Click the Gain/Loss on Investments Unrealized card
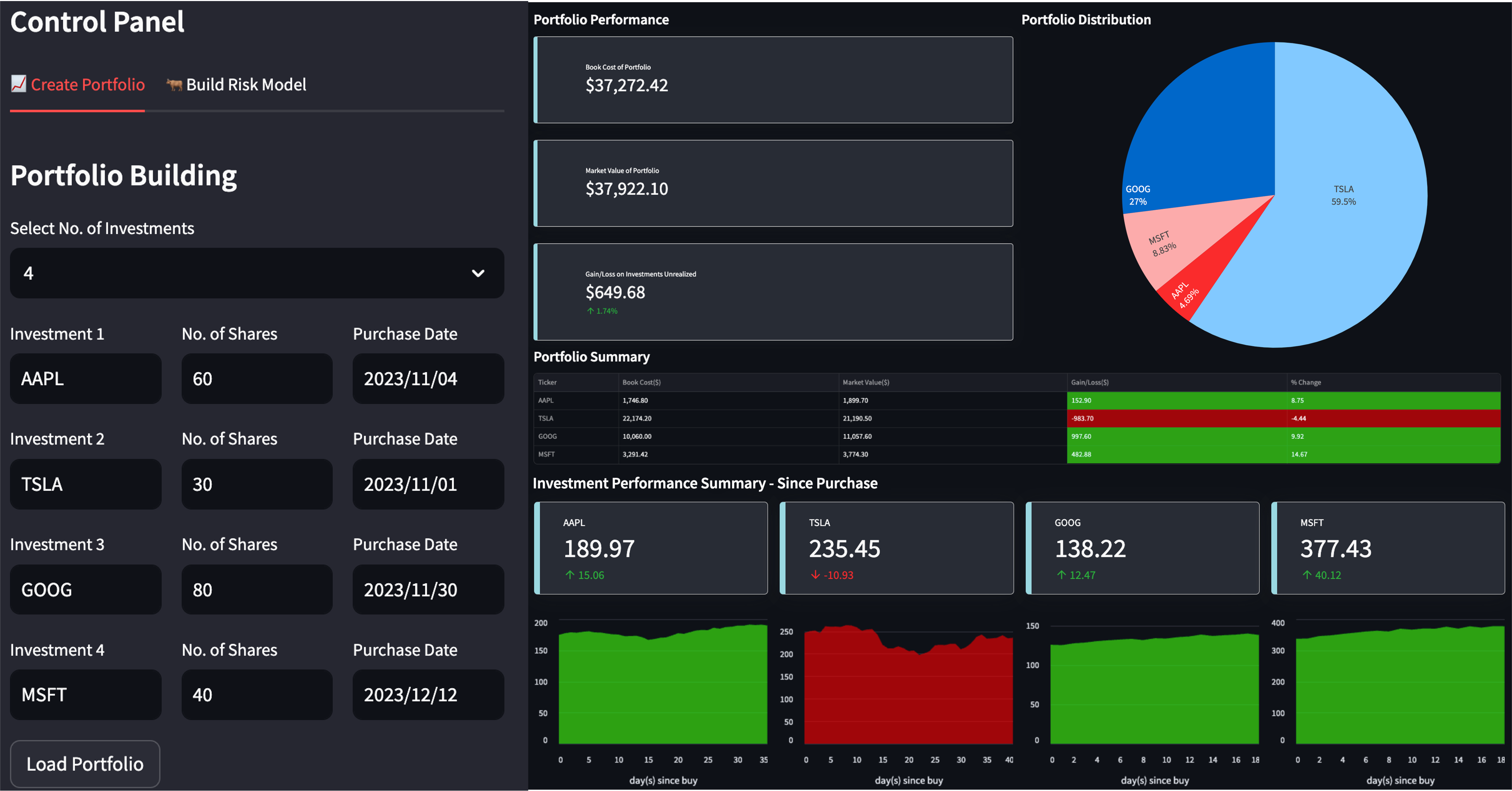The width and height of the screenshot is (1512, 791). click(x=773, y=292)
